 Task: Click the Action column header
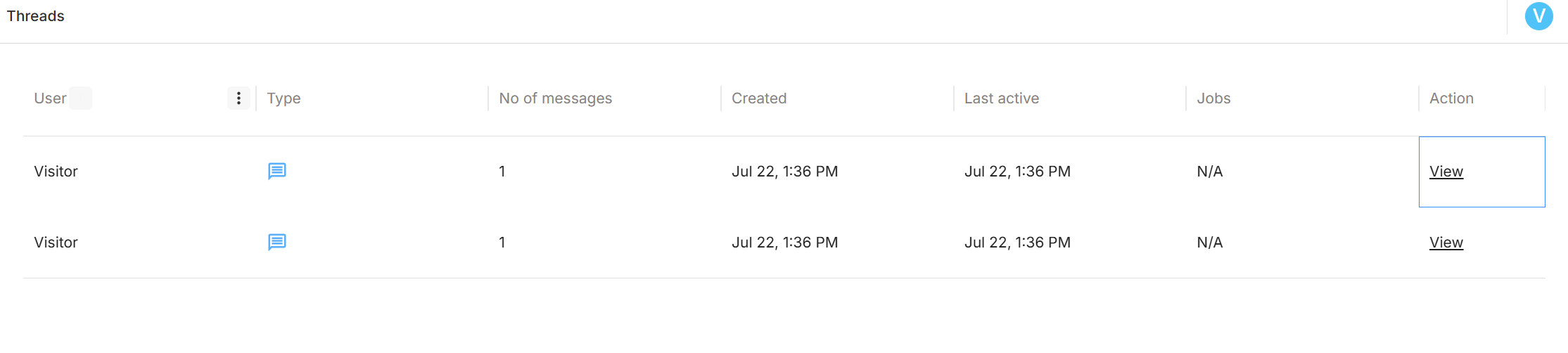1451,98
